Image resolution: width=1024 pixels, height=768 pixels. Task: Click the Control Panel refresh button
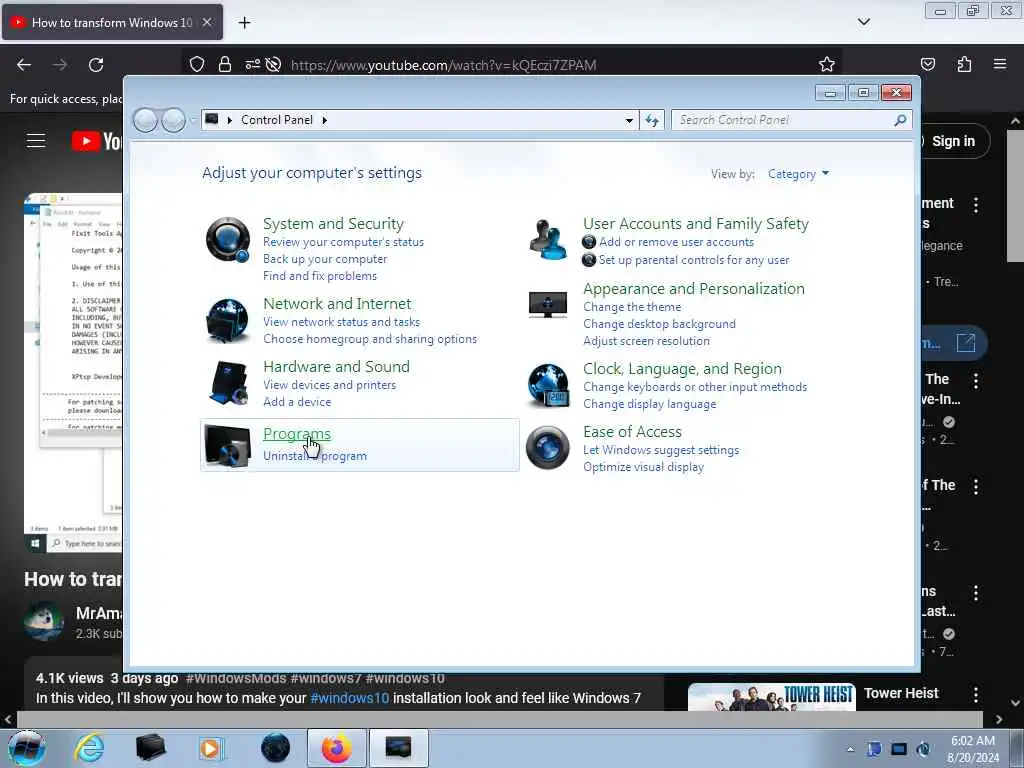point(652,120)
